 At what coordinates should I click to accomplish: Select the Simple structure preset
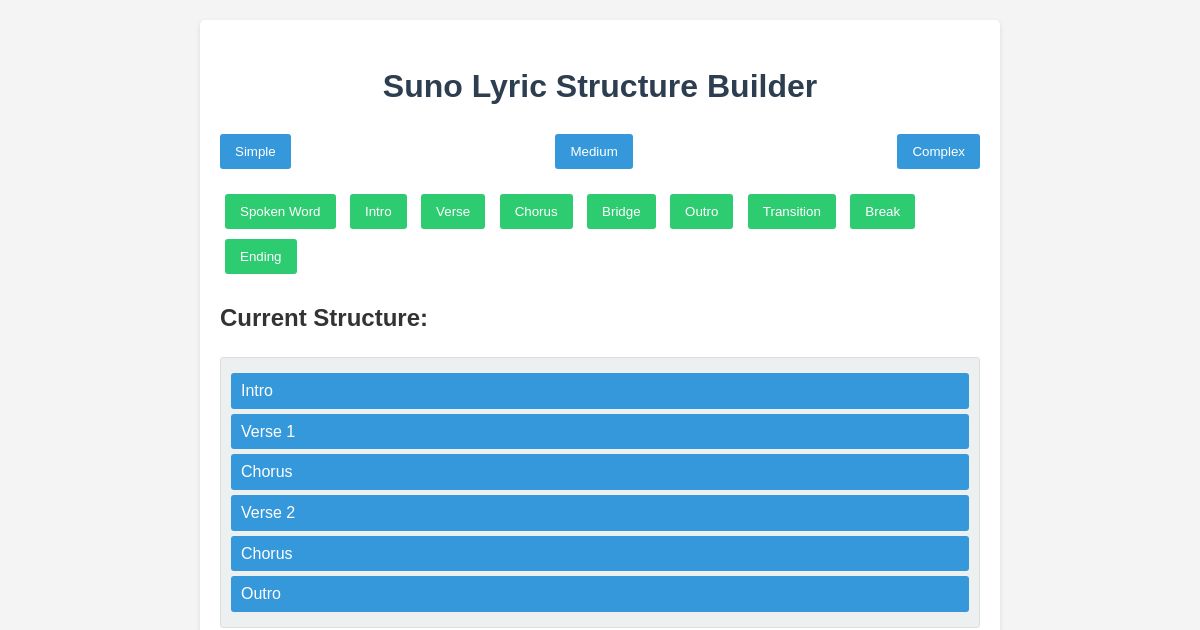(255, 151)
